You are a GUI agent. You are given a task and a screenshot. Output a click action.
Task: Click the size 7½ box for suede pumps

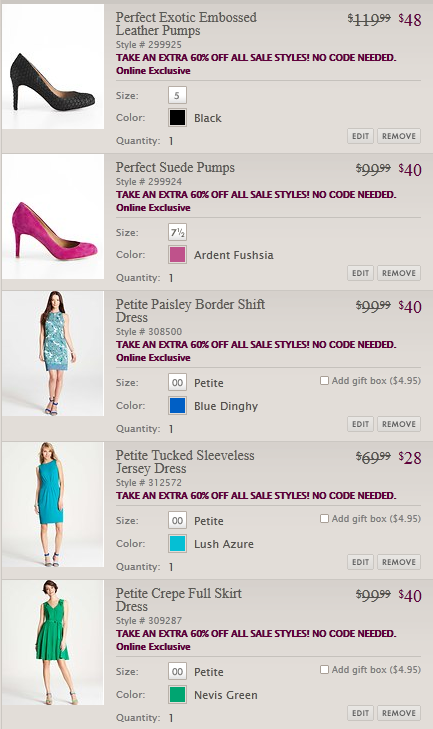[x=177, y=232]
